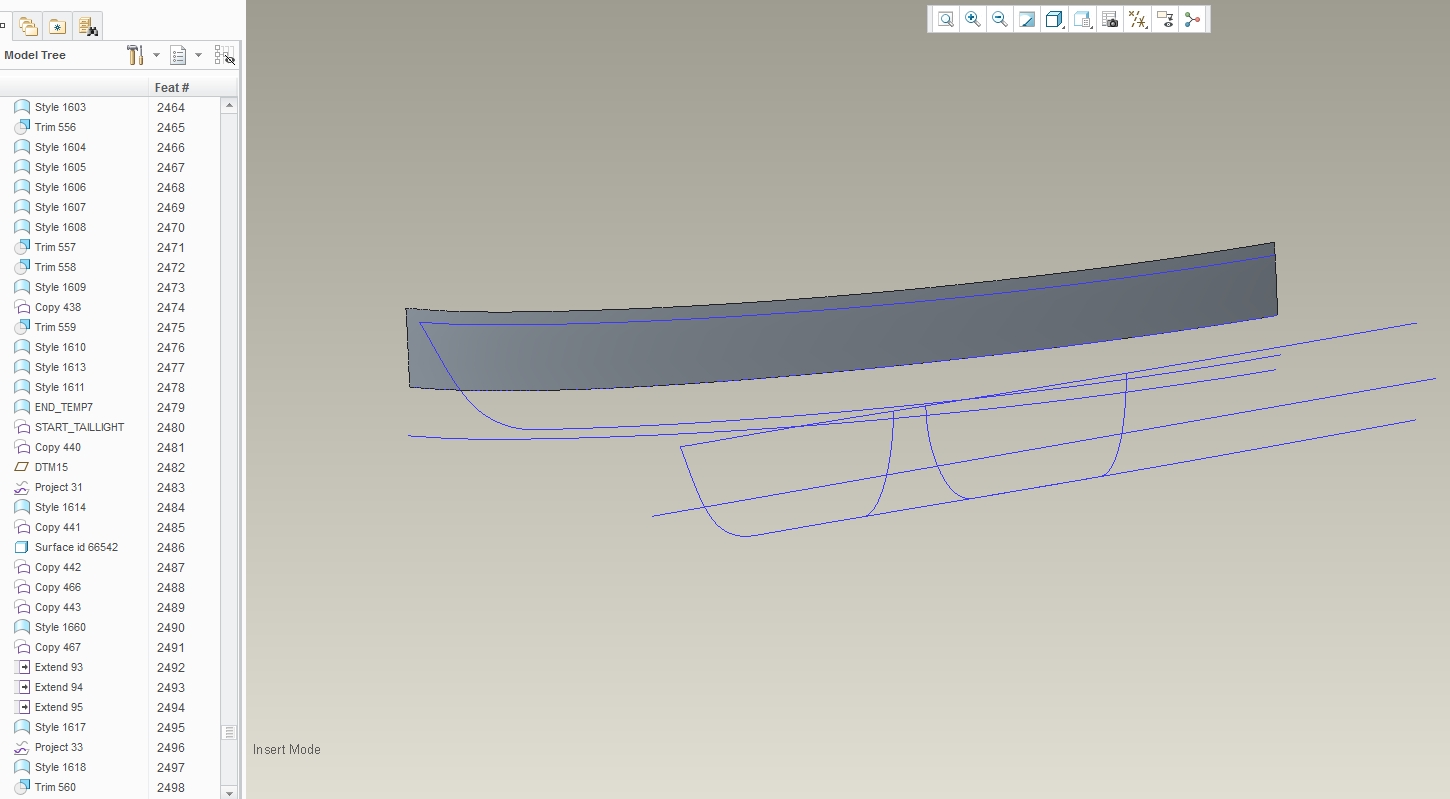Click the Surface id 66542 icon
Viewport: 1450px width, 799px height.
(x=21, y=547)
